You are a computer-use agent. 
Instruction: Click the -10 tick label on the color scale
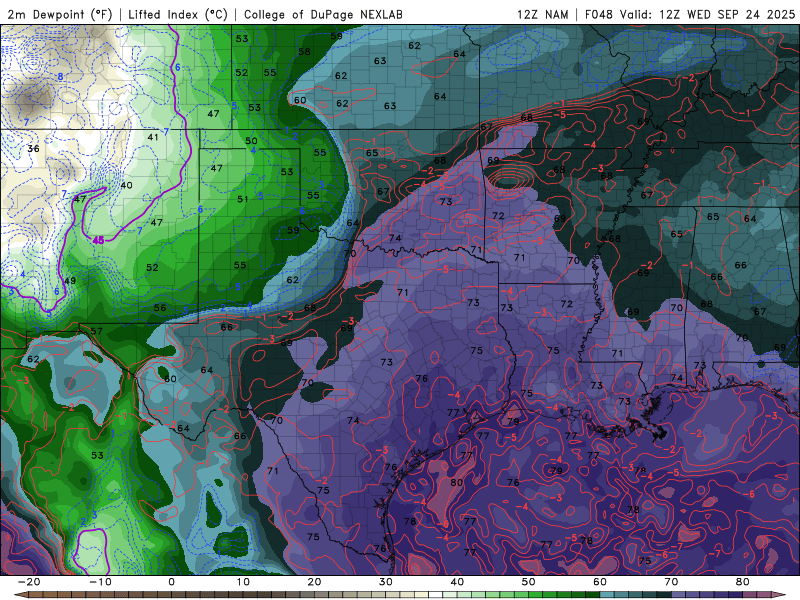[100, 582]
